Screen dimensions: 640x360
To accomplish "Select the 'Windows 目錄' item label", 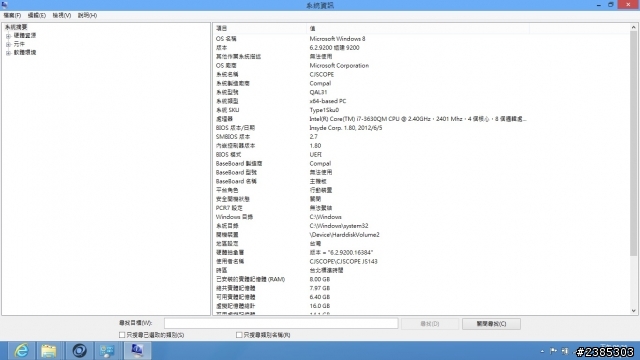I will click(234, 217).
